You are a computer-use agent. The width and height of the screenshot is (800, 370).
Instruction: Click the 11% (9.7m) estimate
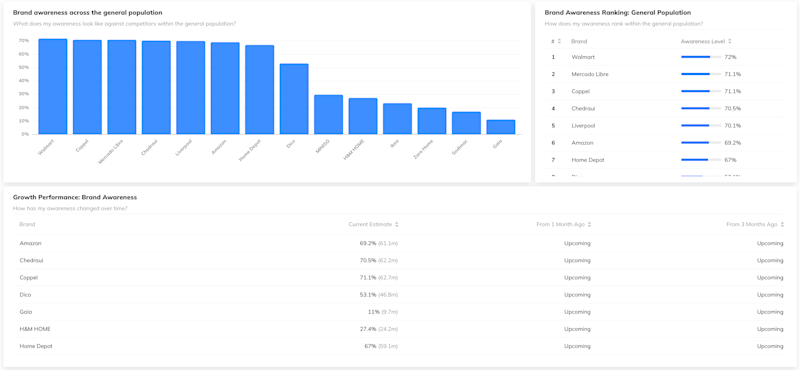point(382,312)
